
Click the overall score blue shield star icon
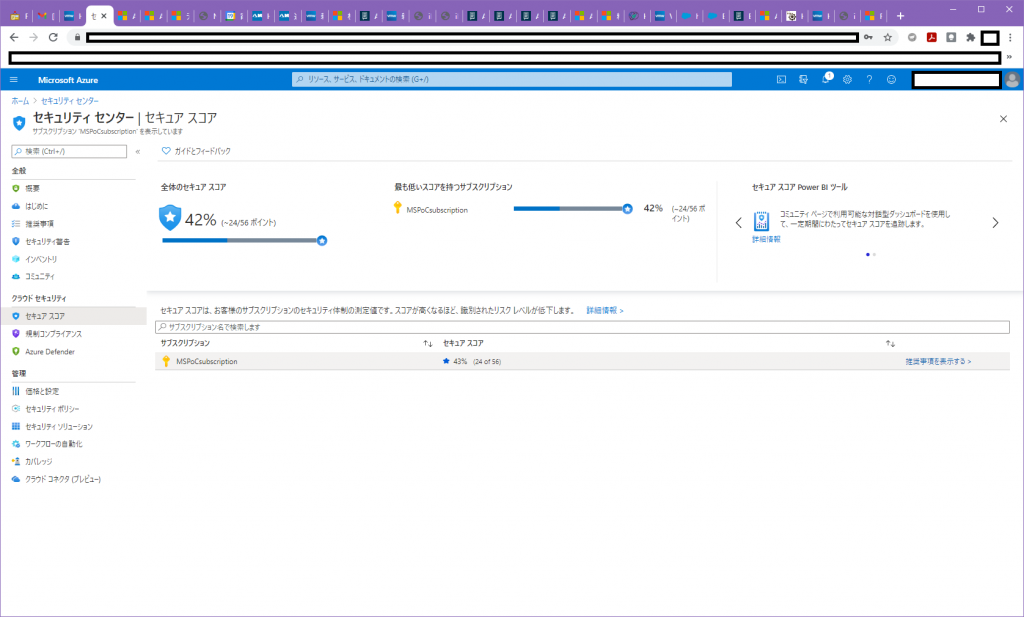tap(170, 218)
